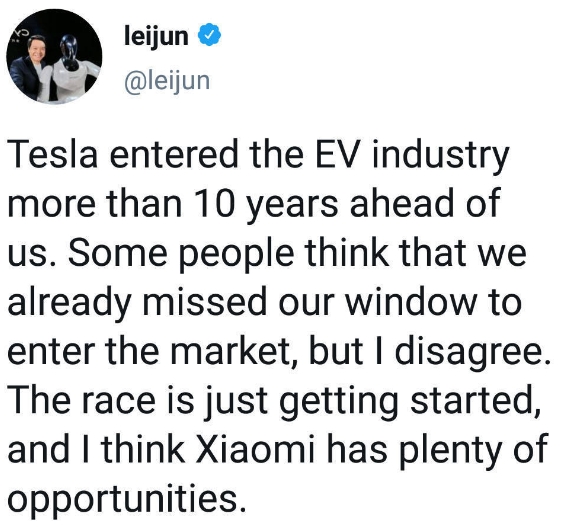Select the word disagree in the tweet
The image size is (566, 527).
point(473,351)
